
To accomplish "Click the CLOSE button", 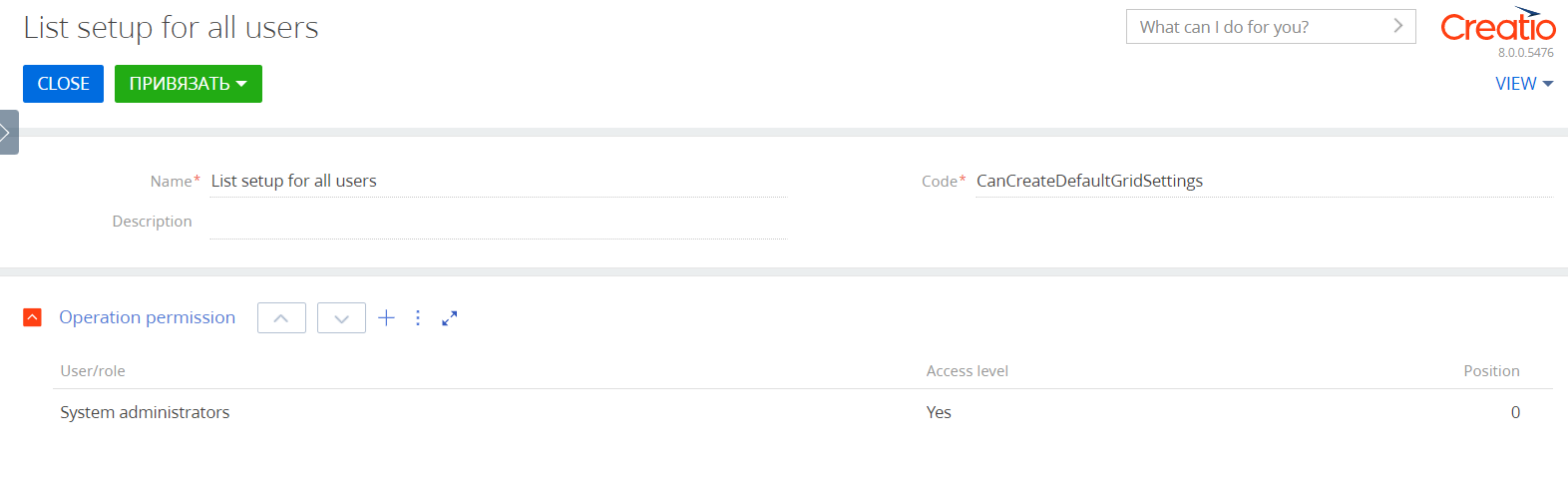I will point(63,84).
